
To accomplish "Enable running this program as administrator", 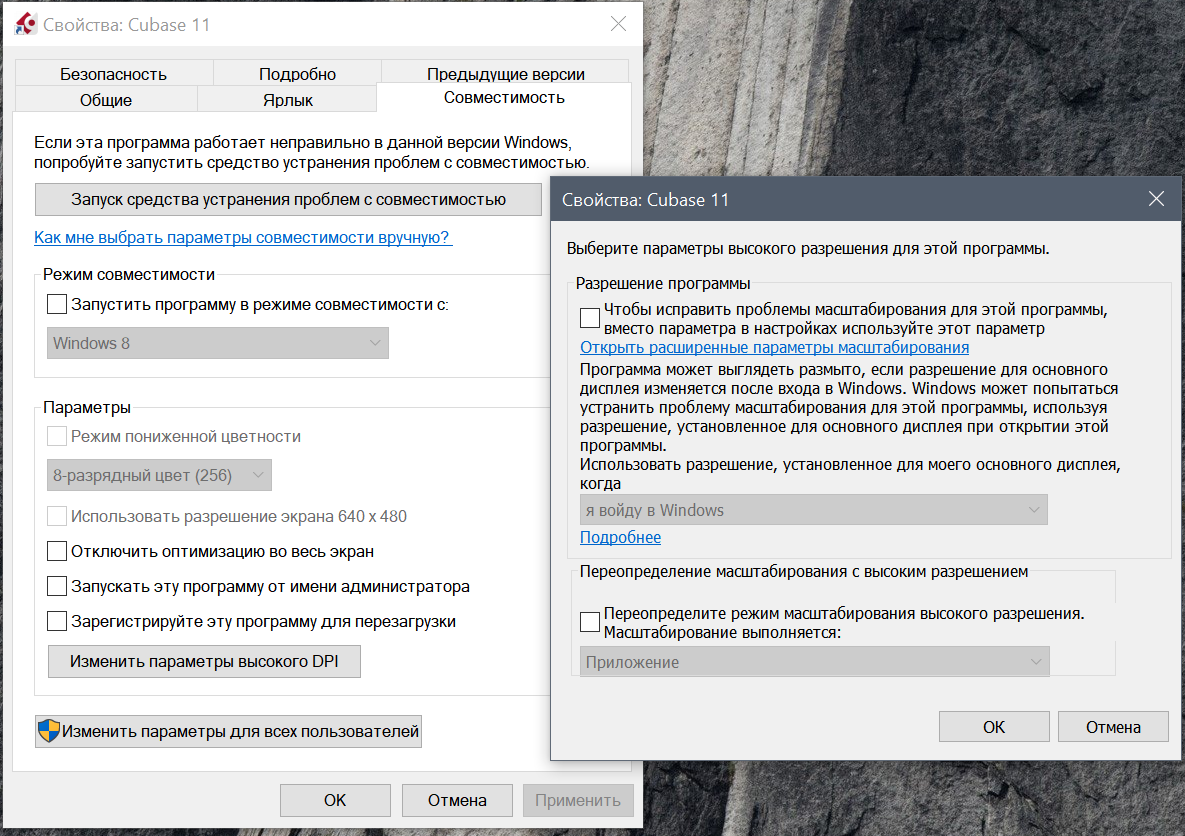I will pos(57,586).
